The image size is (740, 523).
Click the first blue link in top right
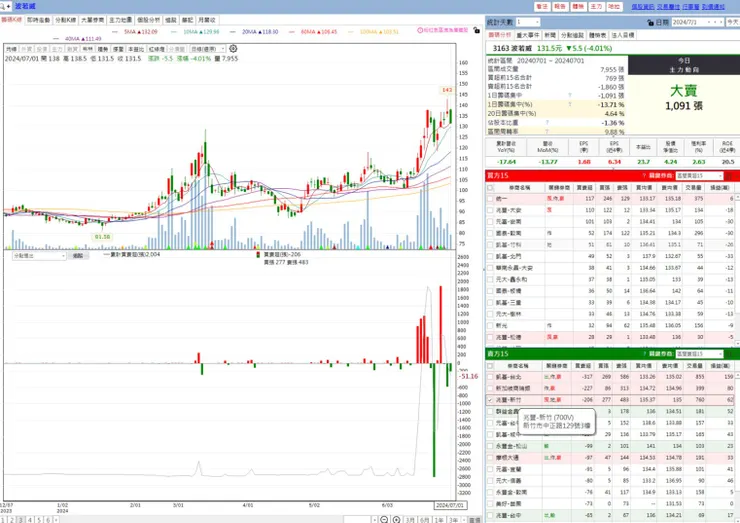tap(643, 7)
